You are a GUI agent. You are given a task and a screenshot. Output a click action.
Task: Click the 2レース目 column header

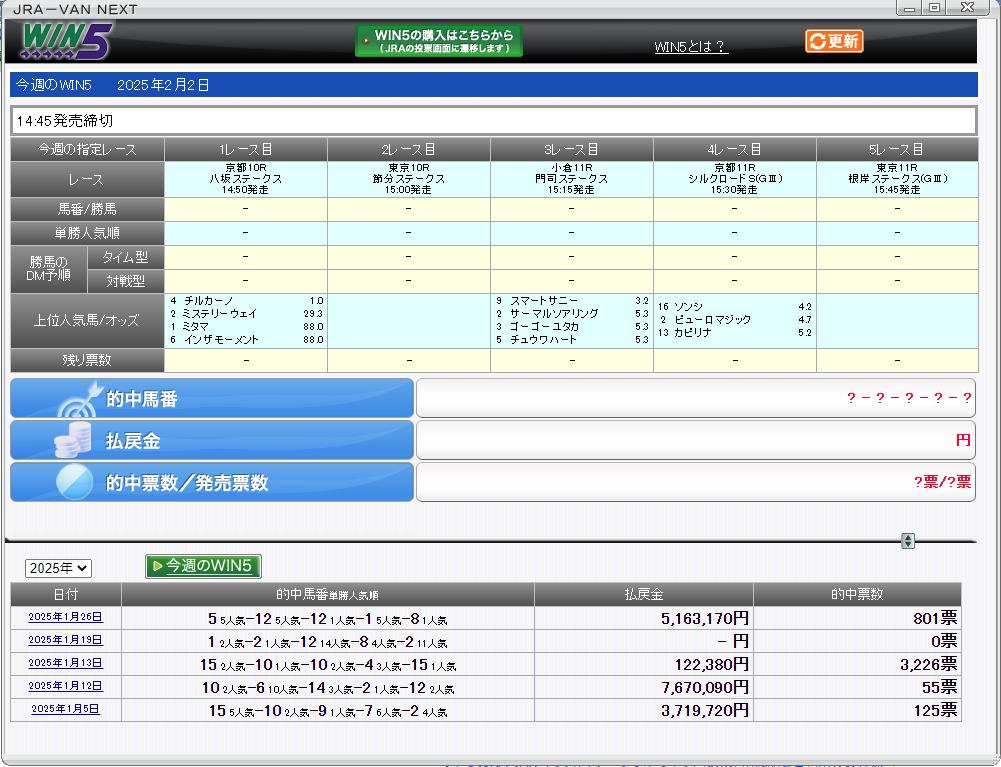coord(409,149)
